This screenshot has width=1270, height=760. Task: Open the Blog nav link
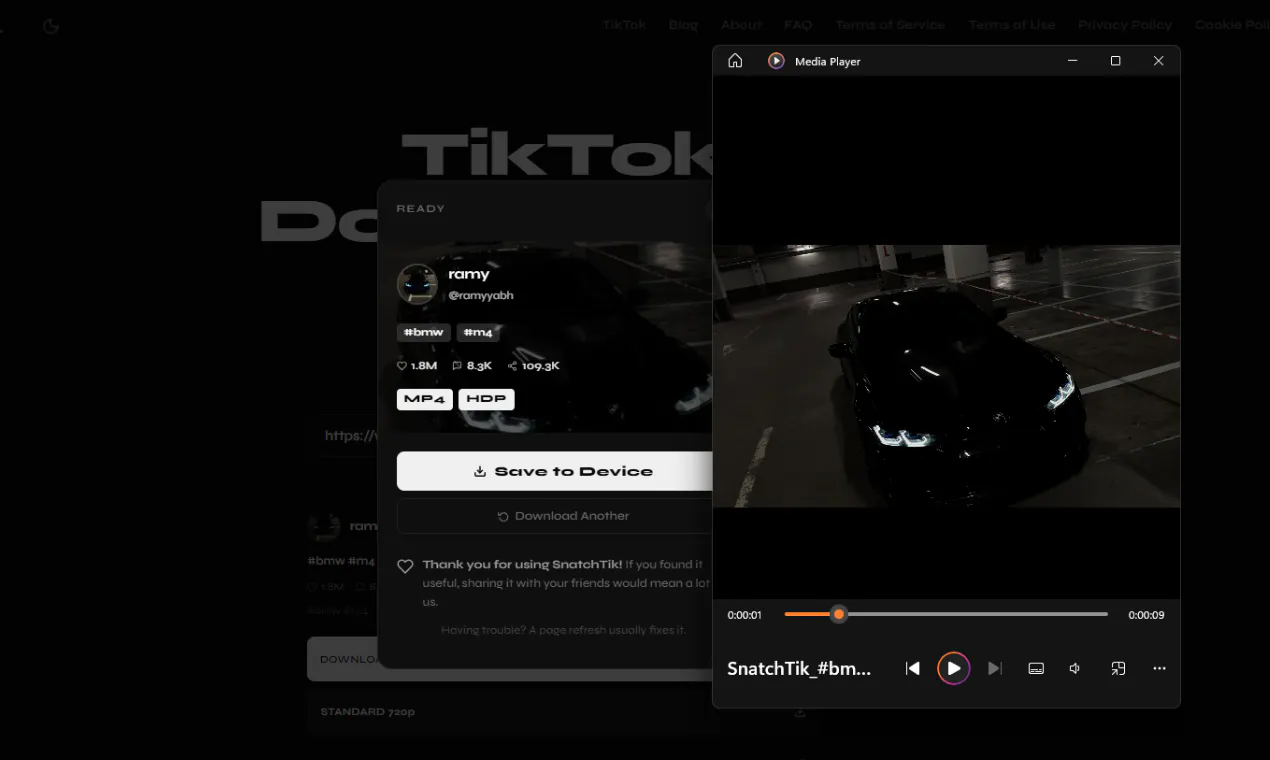click(x=683, y=25)
